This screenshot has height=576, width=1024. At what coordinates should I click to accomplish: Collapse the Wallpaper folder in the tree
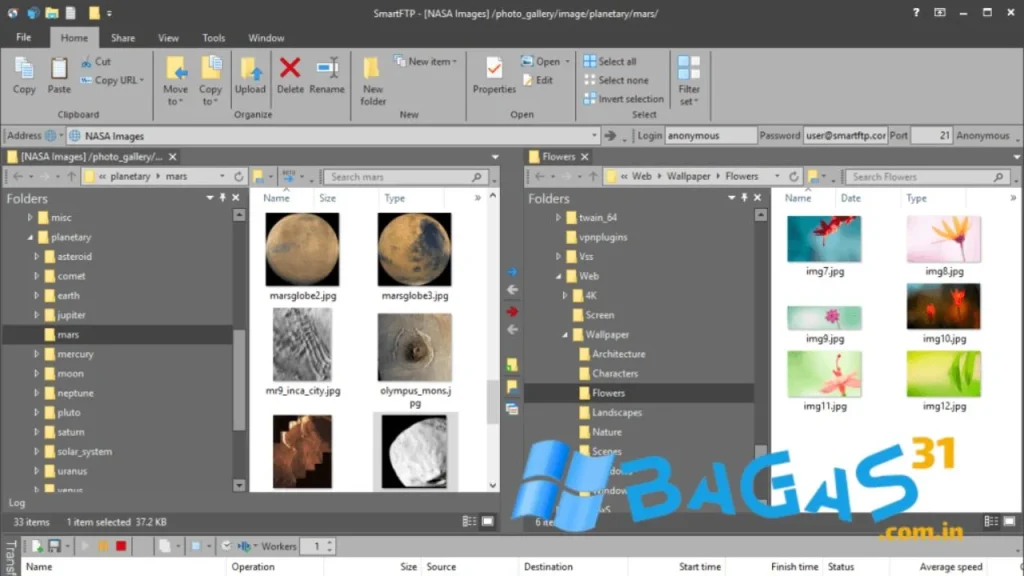tap(565, 335)
